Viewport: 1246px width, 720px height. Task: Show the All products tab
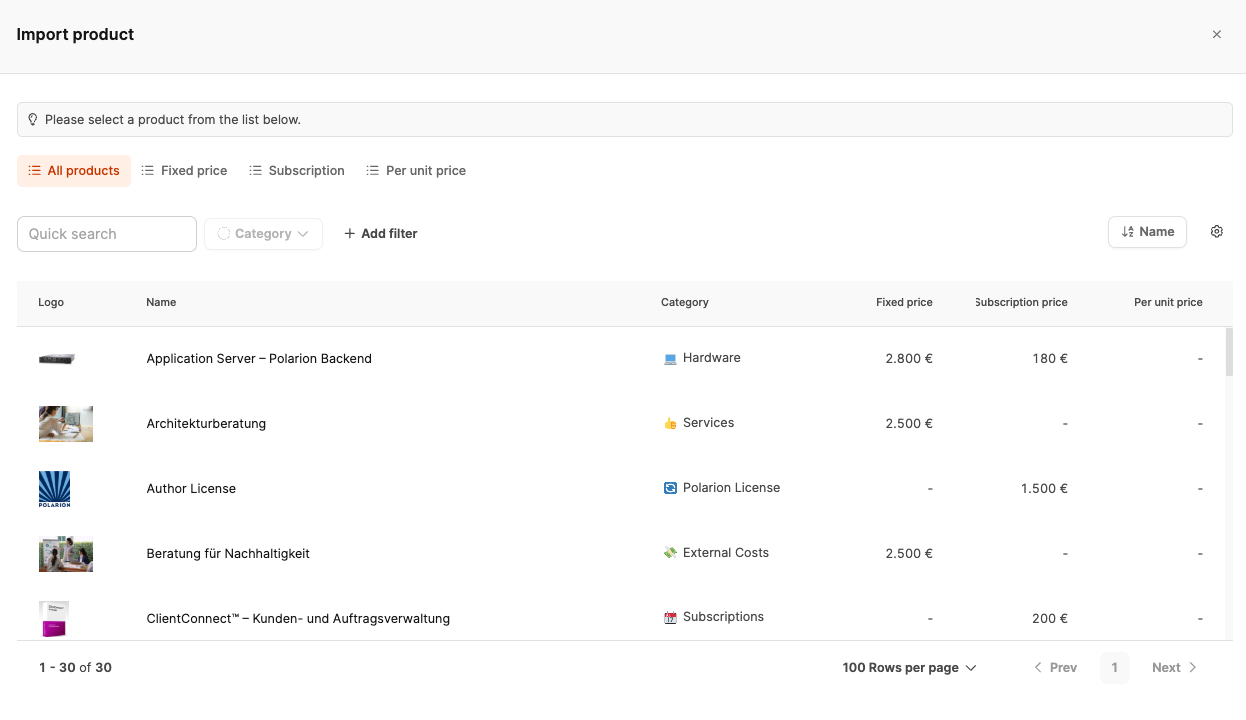pos(74,171)
